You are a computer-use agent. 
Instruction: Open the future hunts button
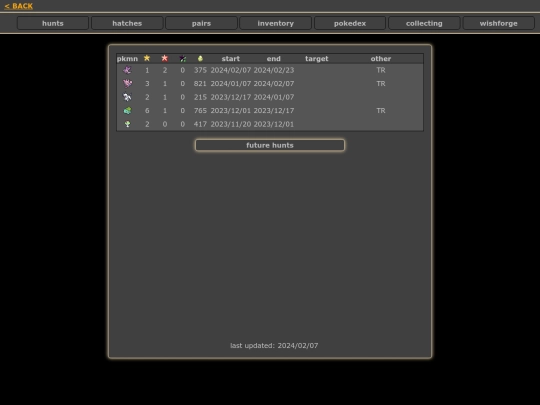click(x=270, y=145)
